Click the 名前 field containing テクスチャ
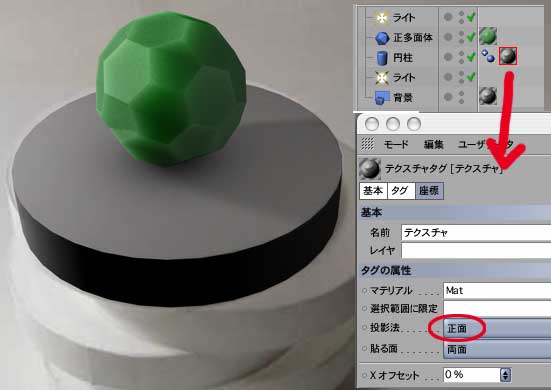The width and height of the screenshot is (551, 390). click(x=476, y=233)
